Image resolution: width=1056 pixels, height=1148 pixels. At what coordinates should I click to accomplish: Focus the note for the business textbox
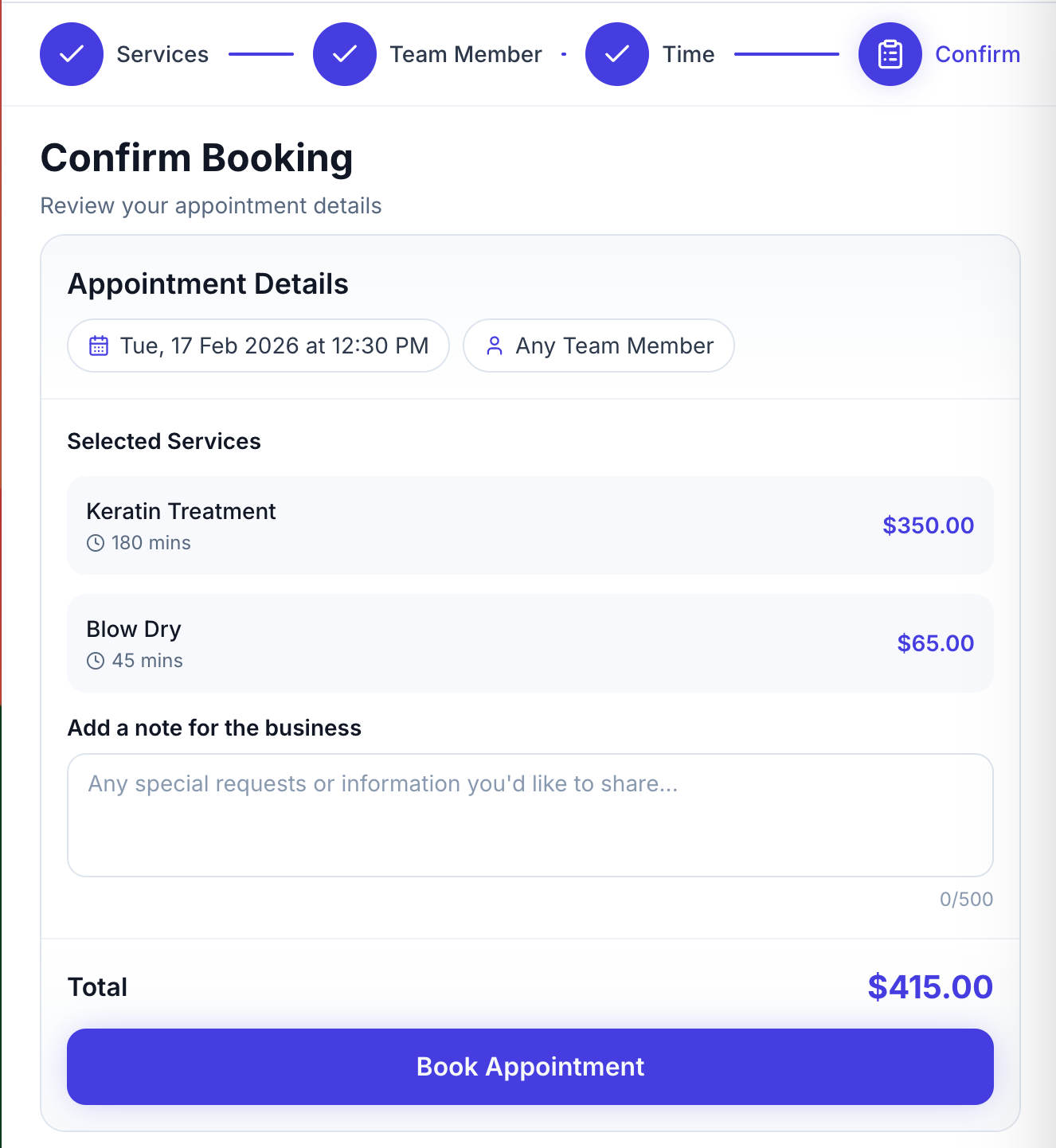530,815
